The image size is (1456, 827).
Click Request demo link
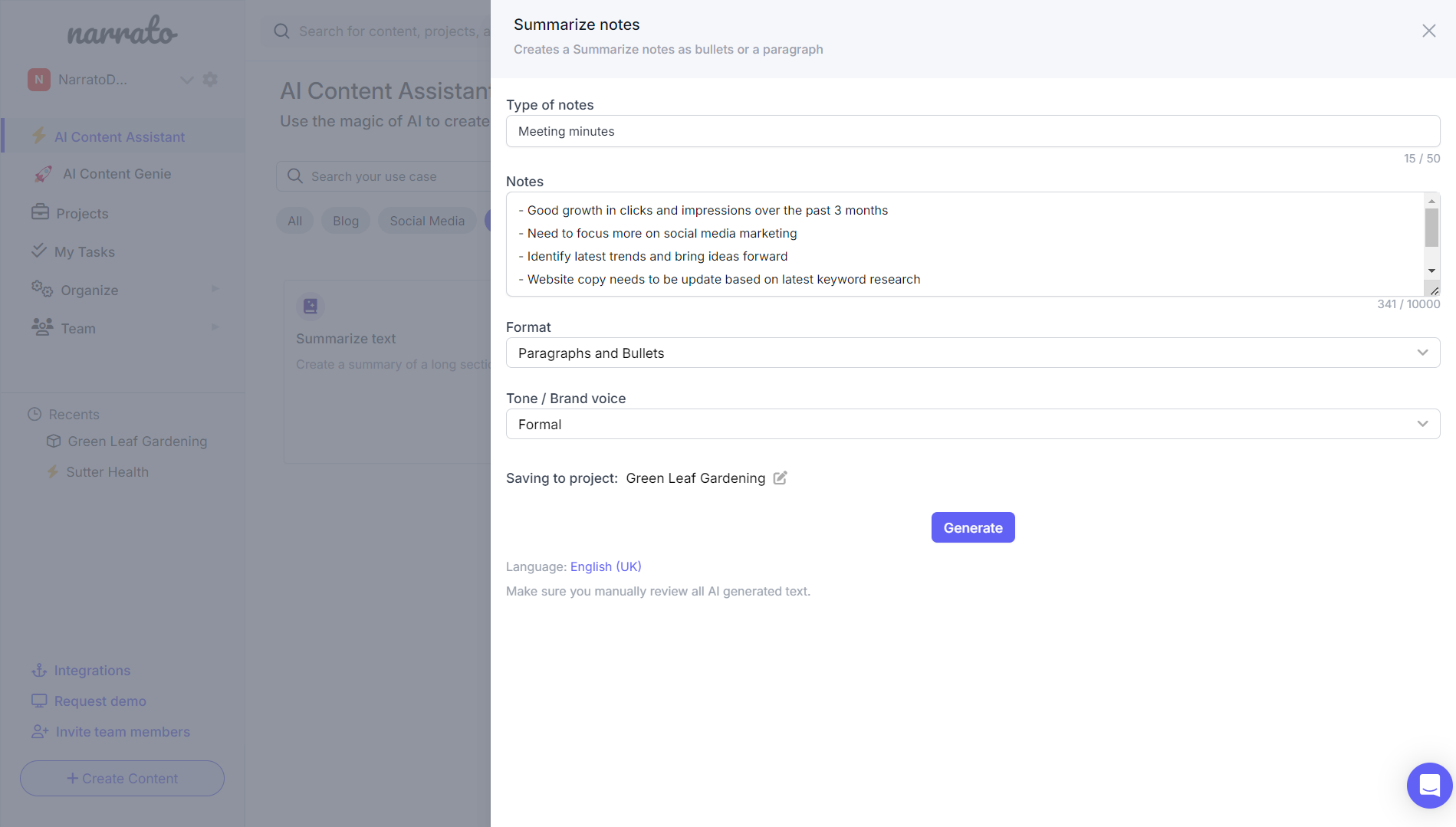click(x=100, y=701)
